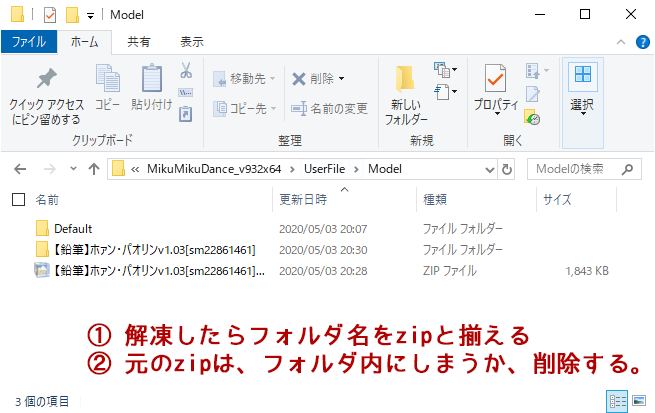Click the Cut scissors icon
Viewport: 655px width, 413px height.
click(x=186, y=70)
